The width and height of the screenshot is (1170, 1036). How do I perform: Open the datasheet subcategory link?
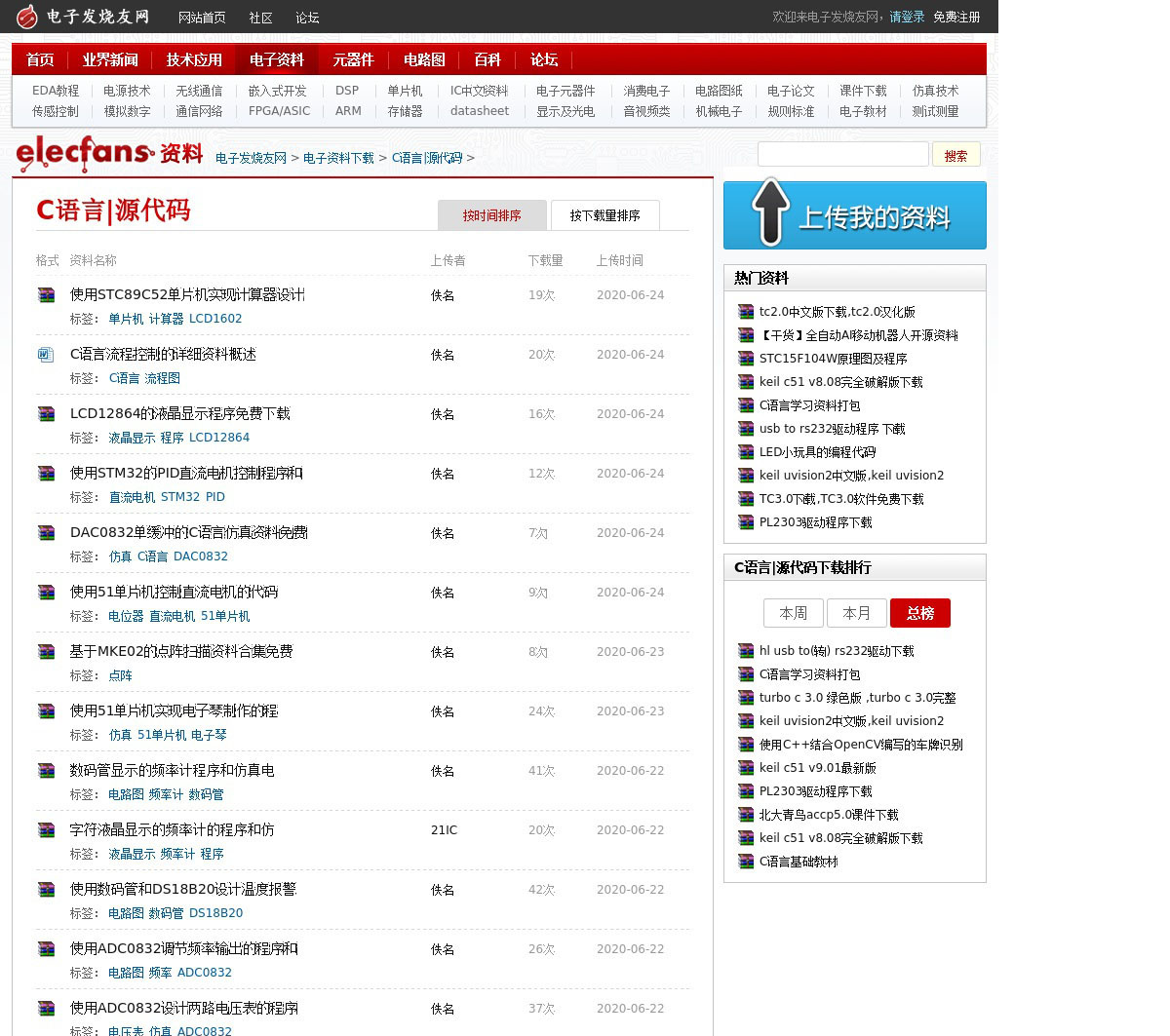[480, 111]
